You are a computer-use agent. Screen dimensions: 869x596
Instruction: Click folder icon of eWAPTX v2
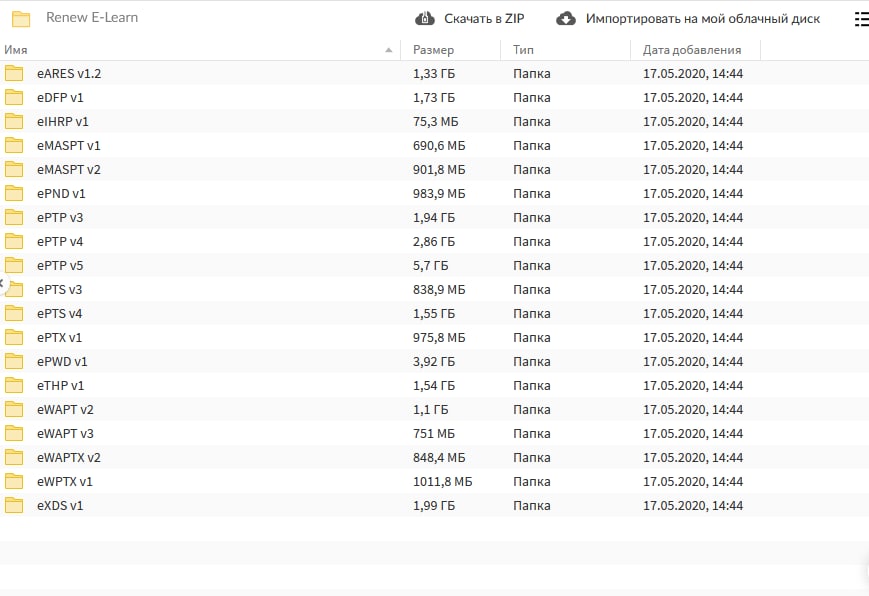[14, 457]
